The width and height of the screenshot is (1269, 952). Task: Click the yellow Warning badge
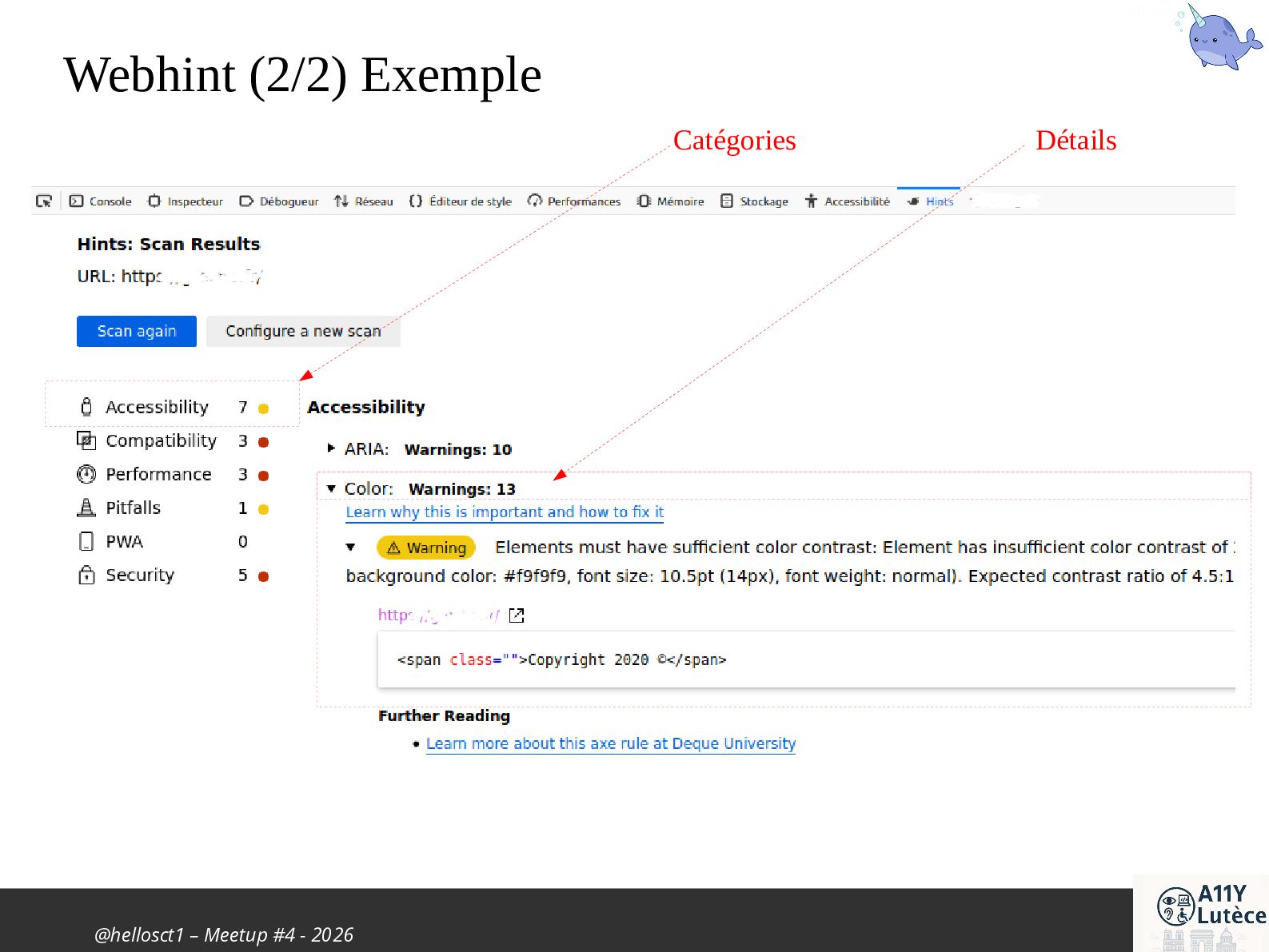[x=426, y=548]
